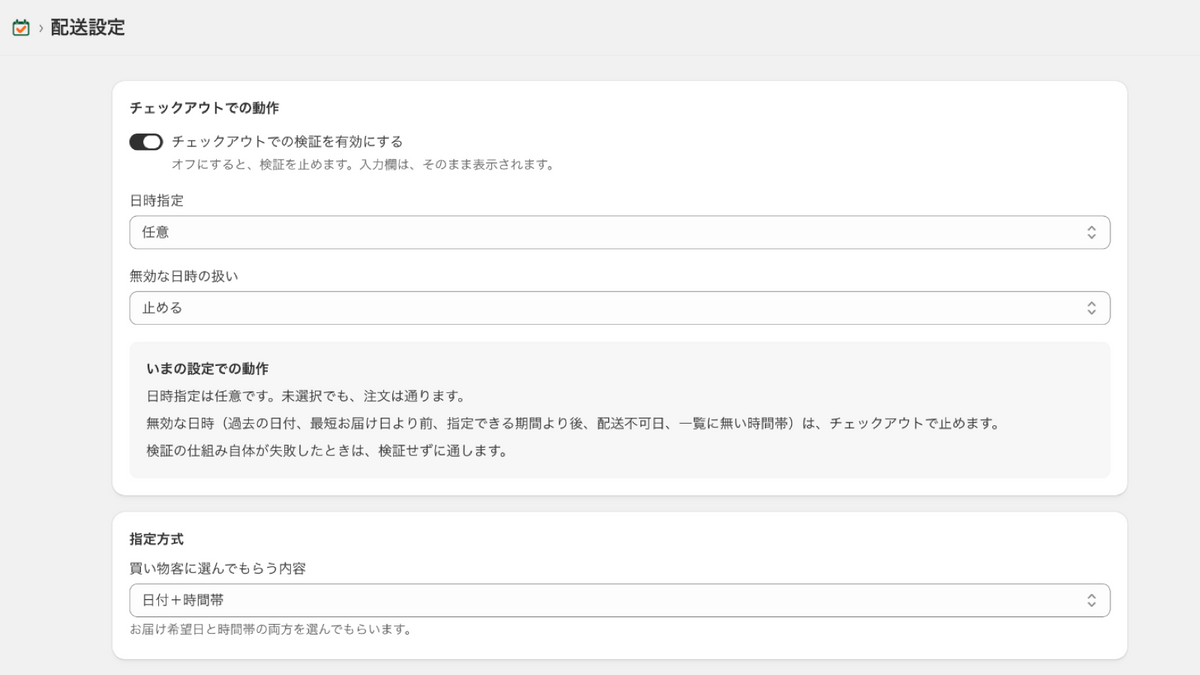Click the 無効な日時の扱い field label
1200x675 pixels.
[x=184, y=276]
